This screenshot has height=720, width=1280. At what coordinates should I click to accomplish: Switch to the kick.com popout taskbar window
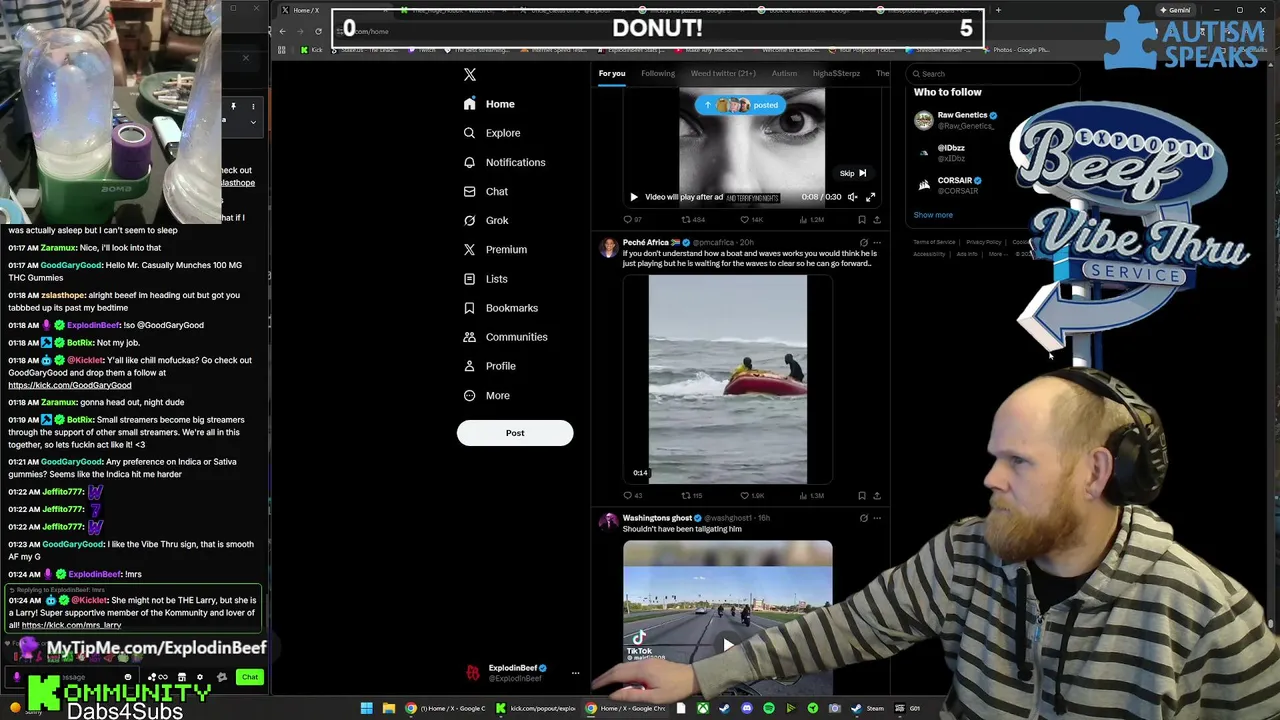point(536,708)
